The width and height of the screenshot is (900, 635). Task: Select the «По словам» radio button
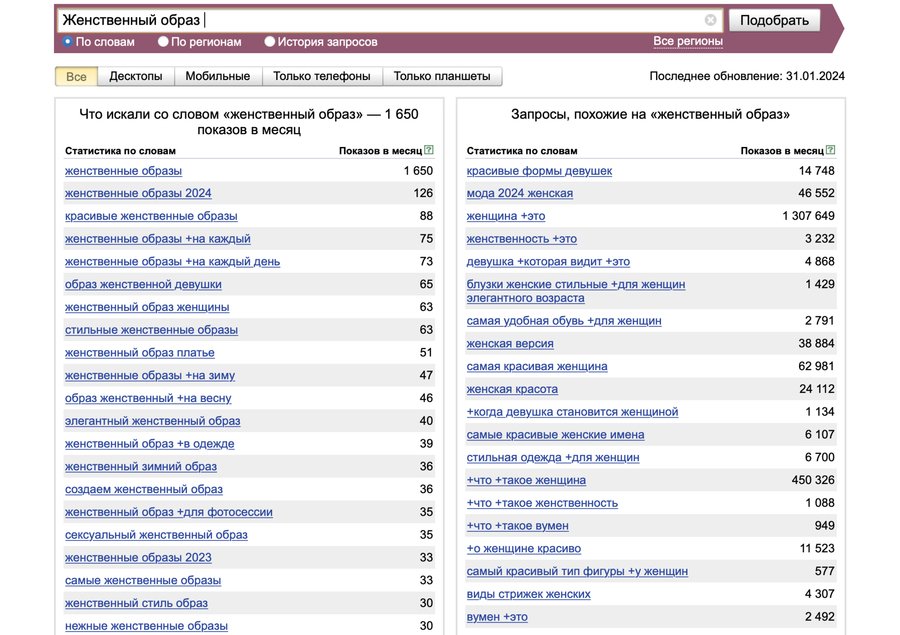tap(68, 42)
